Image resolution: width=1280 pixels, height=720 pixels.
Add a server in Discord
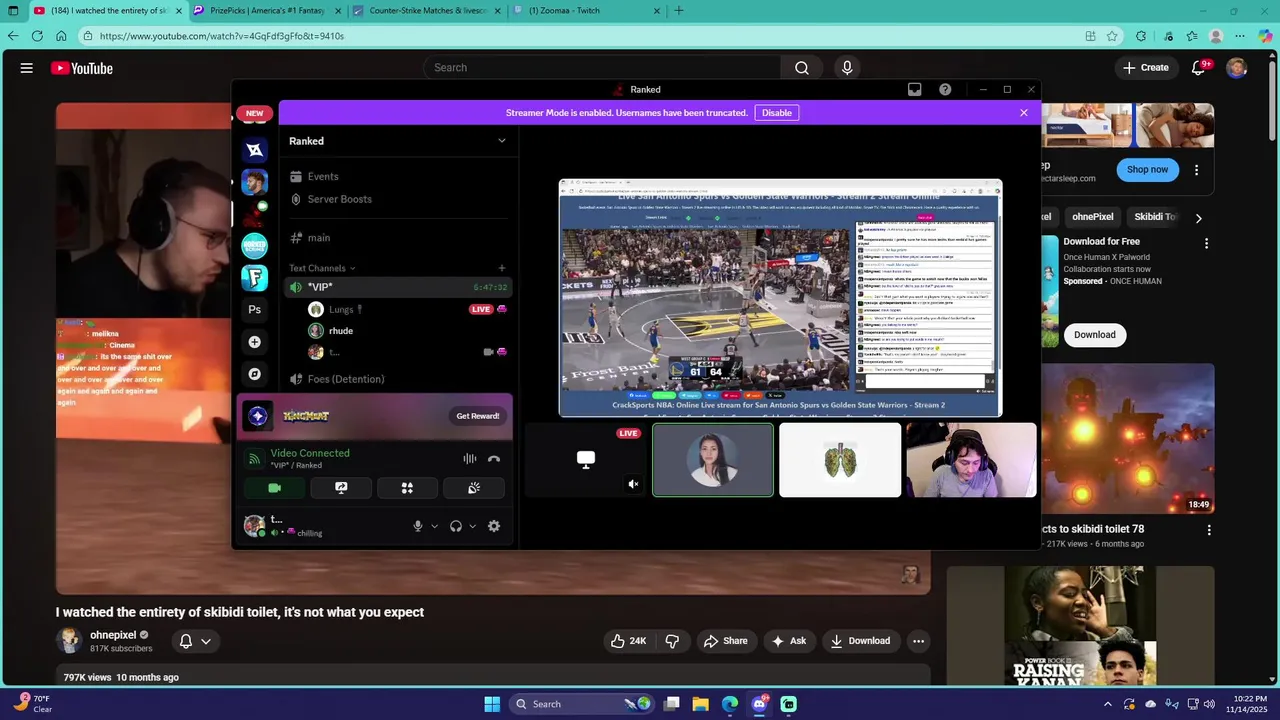tap(255, 342)
